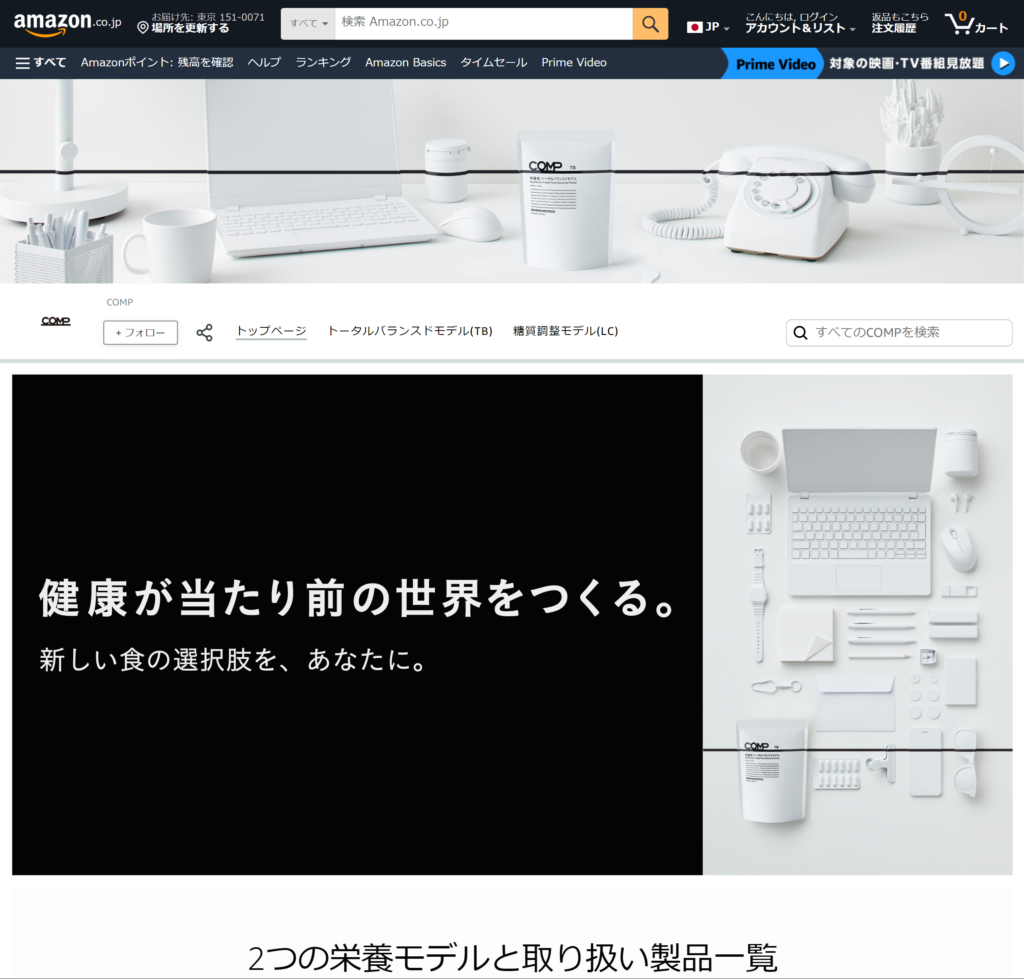This screenshot has height=979, width=1024.
Task: Open 返品もこちら 注文履歴 link
Action: click(899, 23)
